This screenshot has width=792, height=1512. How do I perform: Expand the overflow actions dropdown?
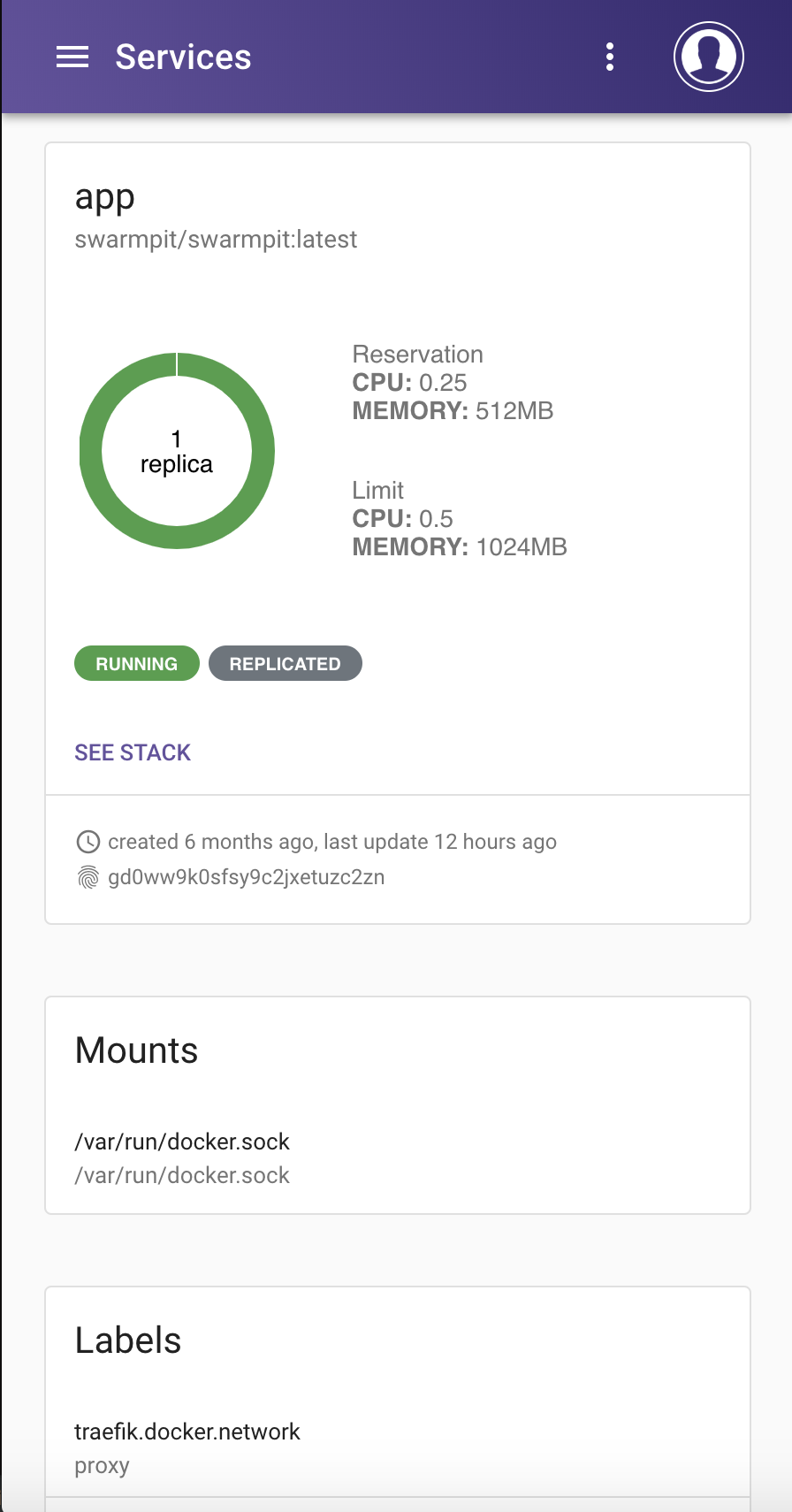click(x=609, y=57)
